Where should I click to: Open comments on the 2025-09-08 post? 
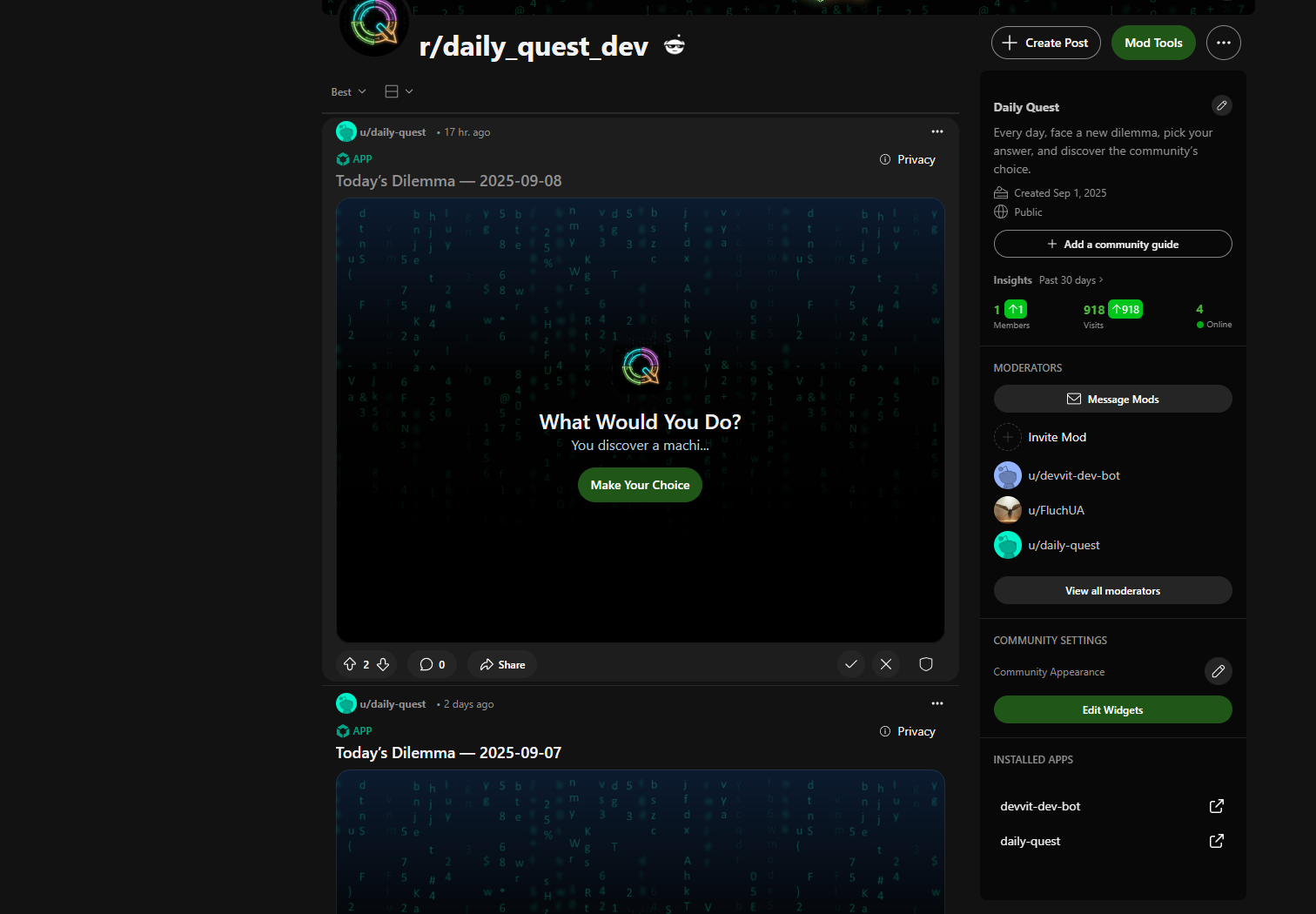coord(432,664)
